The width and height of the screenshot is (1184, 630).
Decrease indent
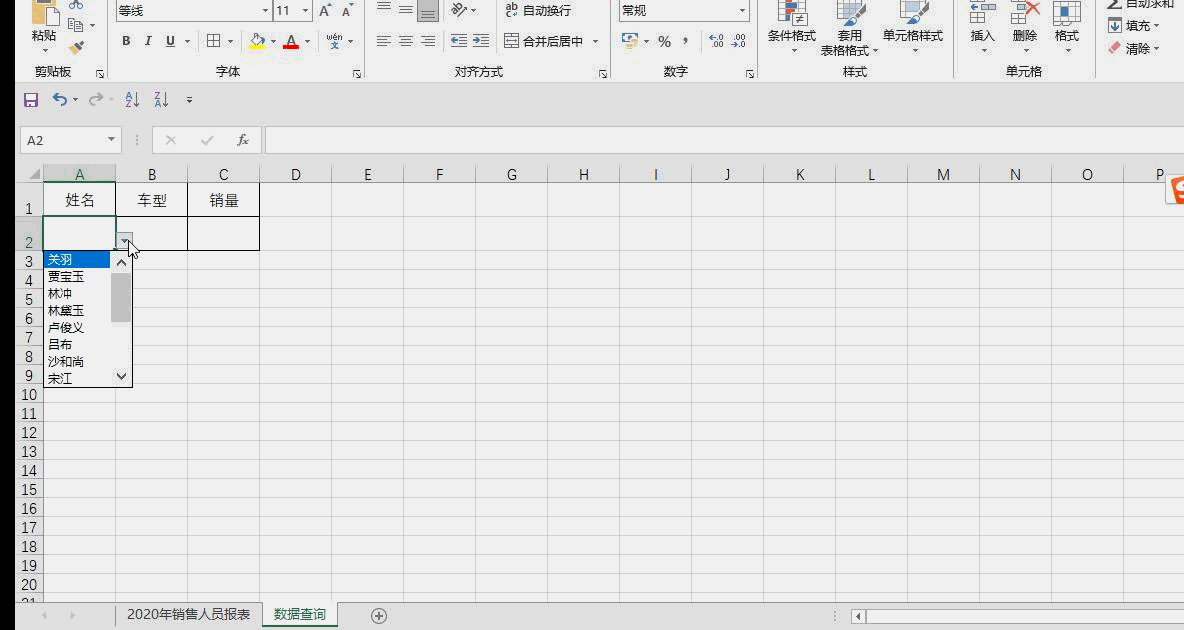[x=458, y=41]
